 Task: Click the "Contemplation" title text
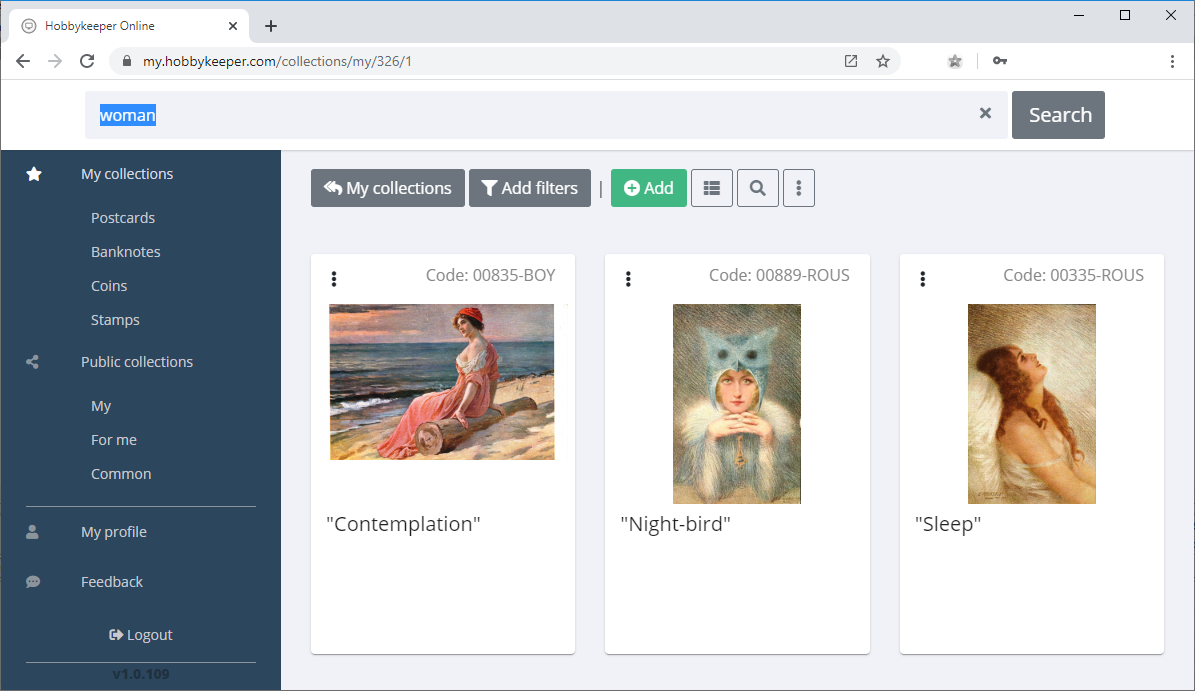tap(403, 524)
